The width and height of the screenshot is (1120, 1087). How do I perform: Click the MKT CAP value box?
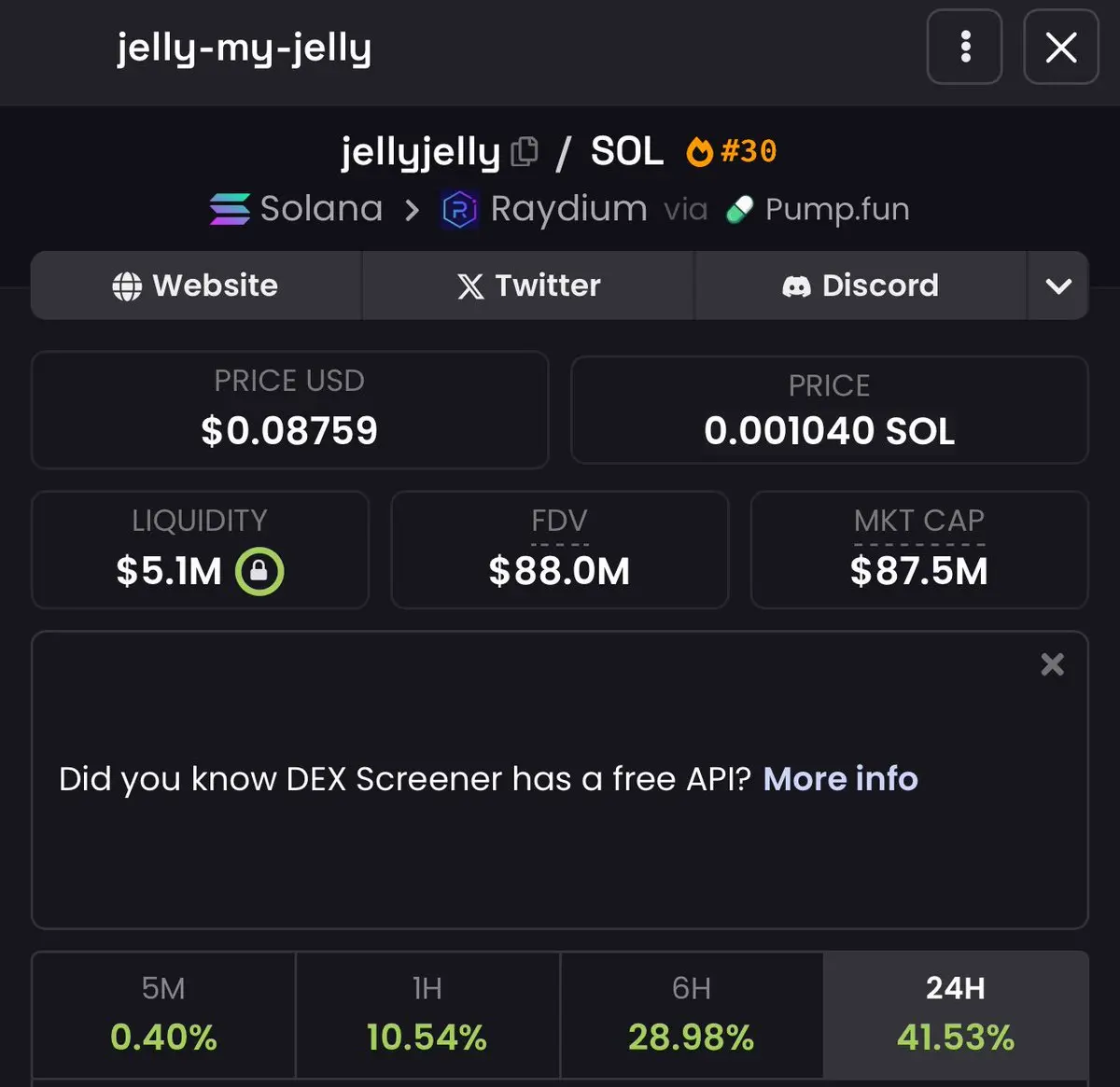pos(919,550)
